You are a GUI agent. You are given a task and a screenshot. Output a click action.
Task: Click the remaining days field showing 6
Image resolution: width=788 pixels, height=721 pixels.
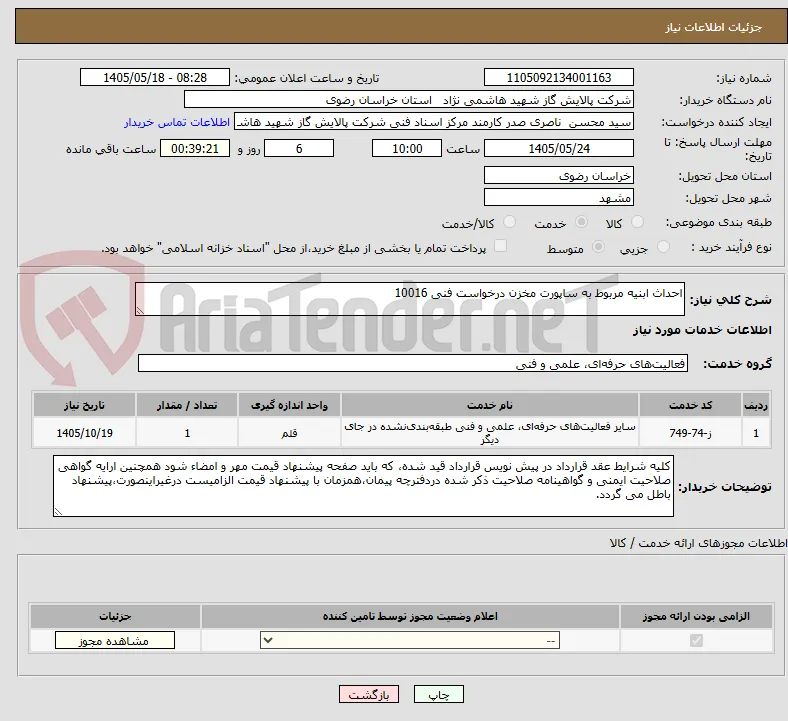[299, 148]
